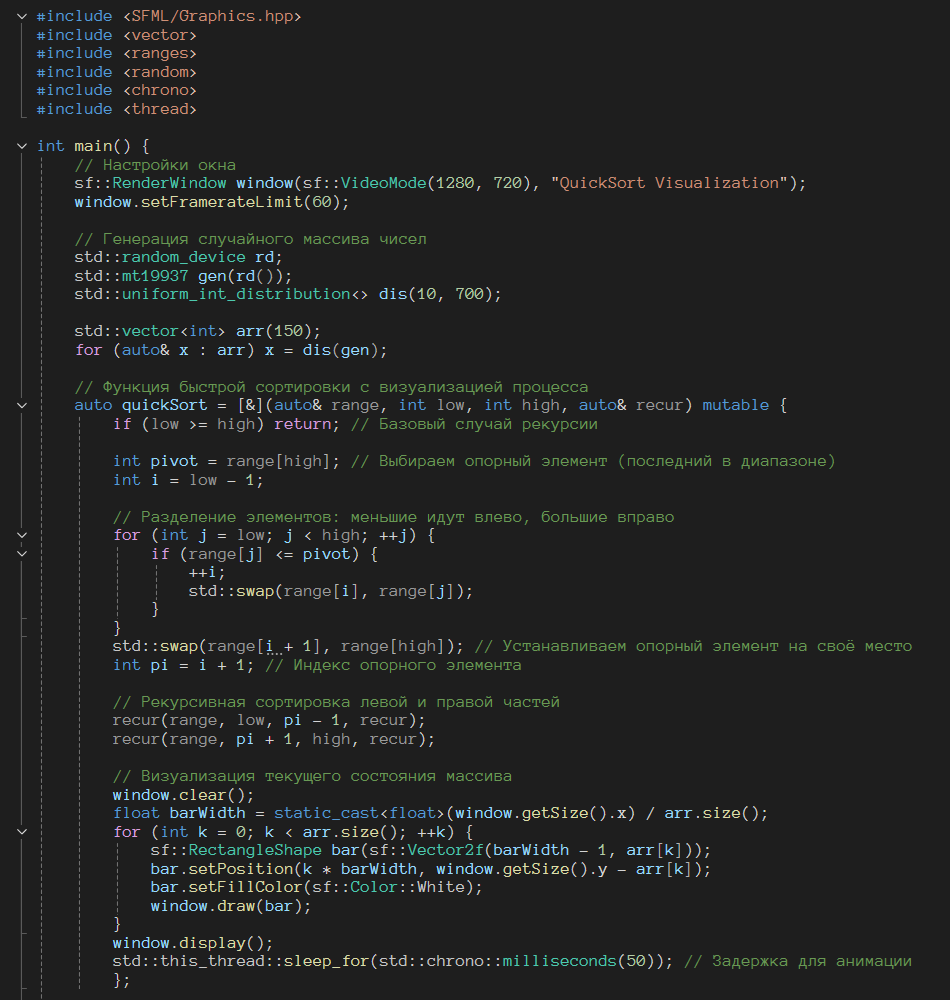Viewport: 950px width, 1000px height.
Task: Click the uniform_int_distribution type
Action: 236,294
